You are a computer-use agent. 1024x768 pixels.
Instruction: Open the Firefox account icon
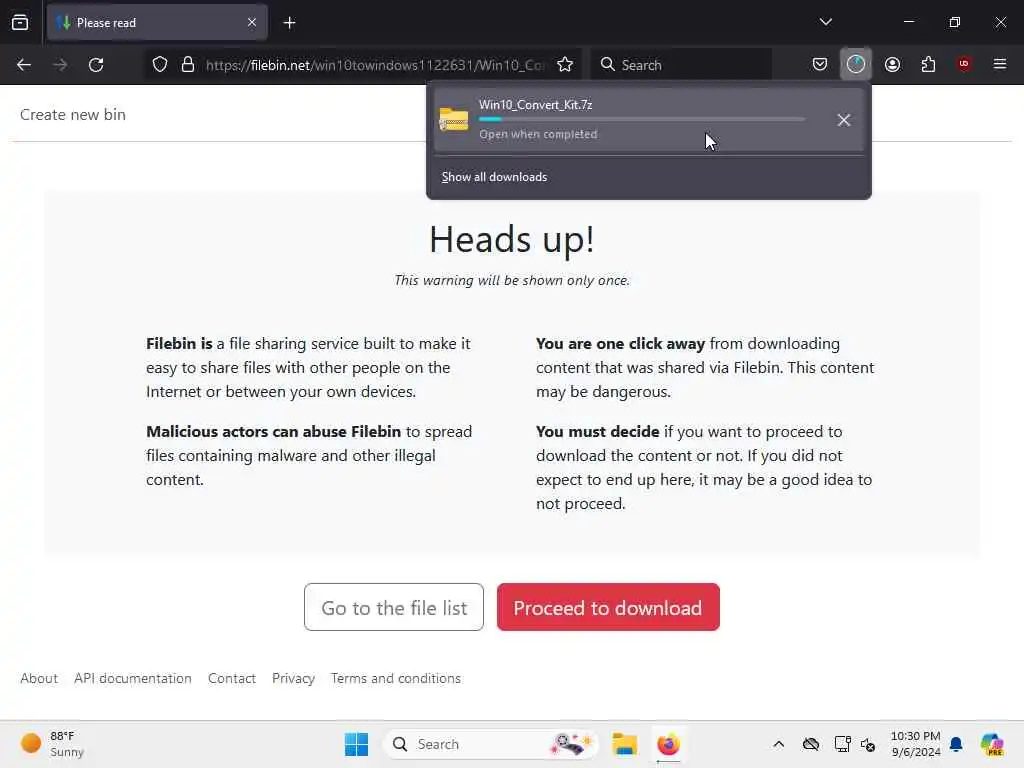pos(892,65)
